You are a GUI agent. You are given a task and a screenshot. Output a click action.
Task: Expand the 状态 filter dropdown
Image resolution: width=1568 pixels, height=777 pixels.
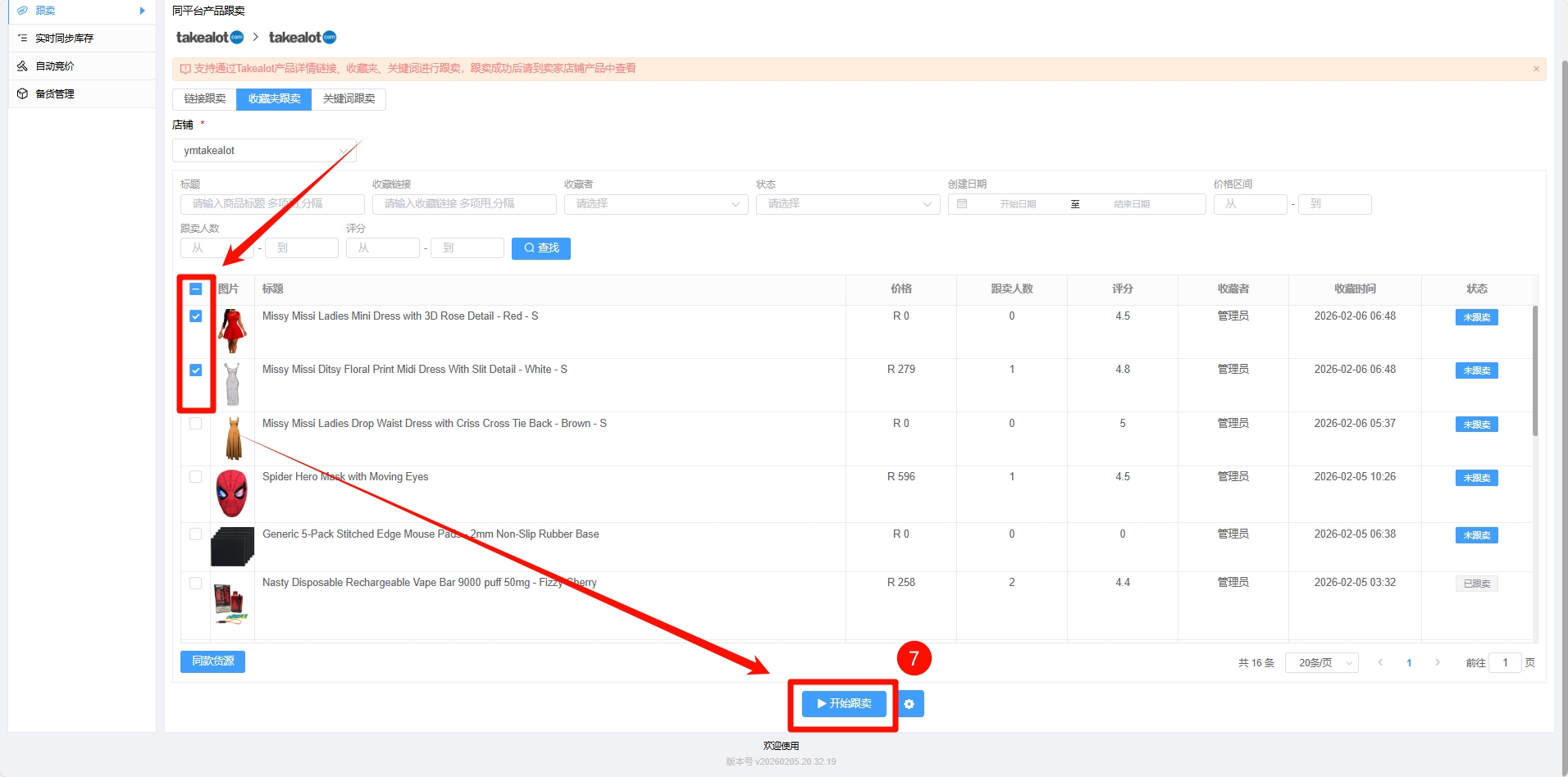tap(847, 204)
